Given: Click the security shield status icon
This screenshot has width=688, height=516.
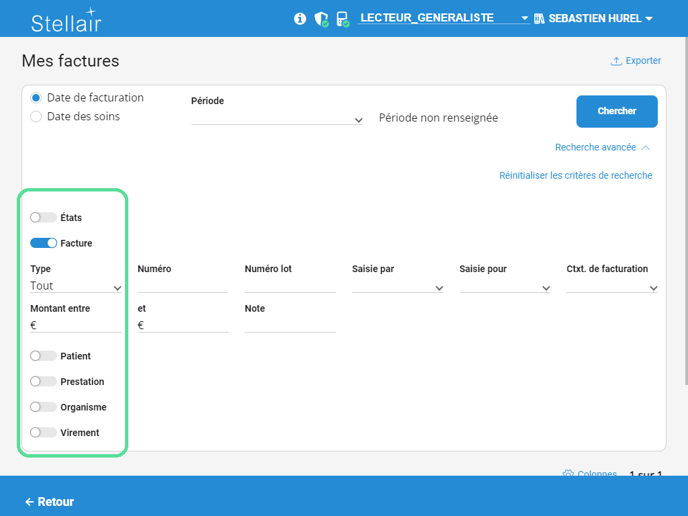Looking at the screenshot, I should (321, 19).
